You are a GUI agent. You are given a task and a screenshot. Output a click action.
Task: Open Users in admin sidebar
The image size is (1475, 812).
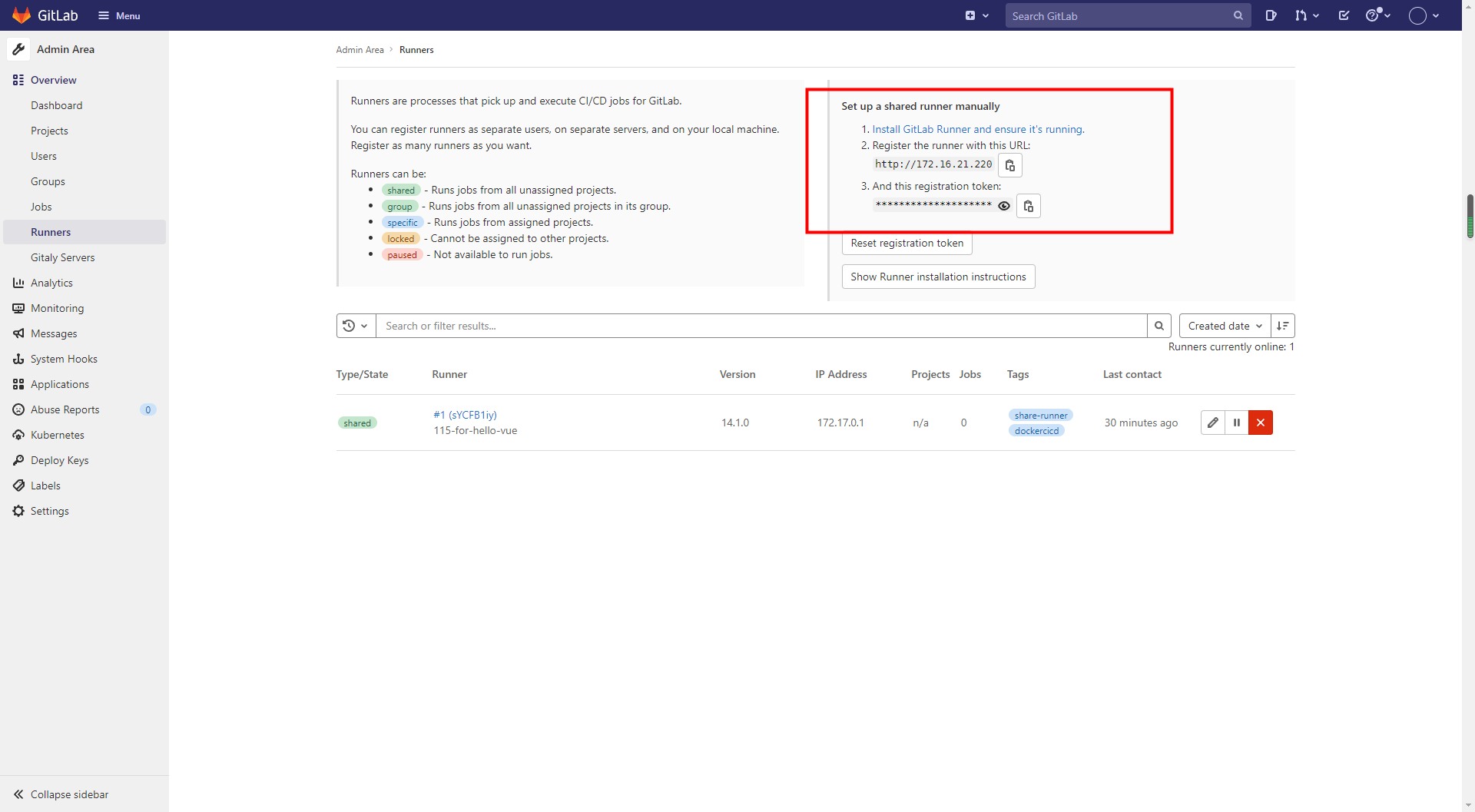[44, 156]
